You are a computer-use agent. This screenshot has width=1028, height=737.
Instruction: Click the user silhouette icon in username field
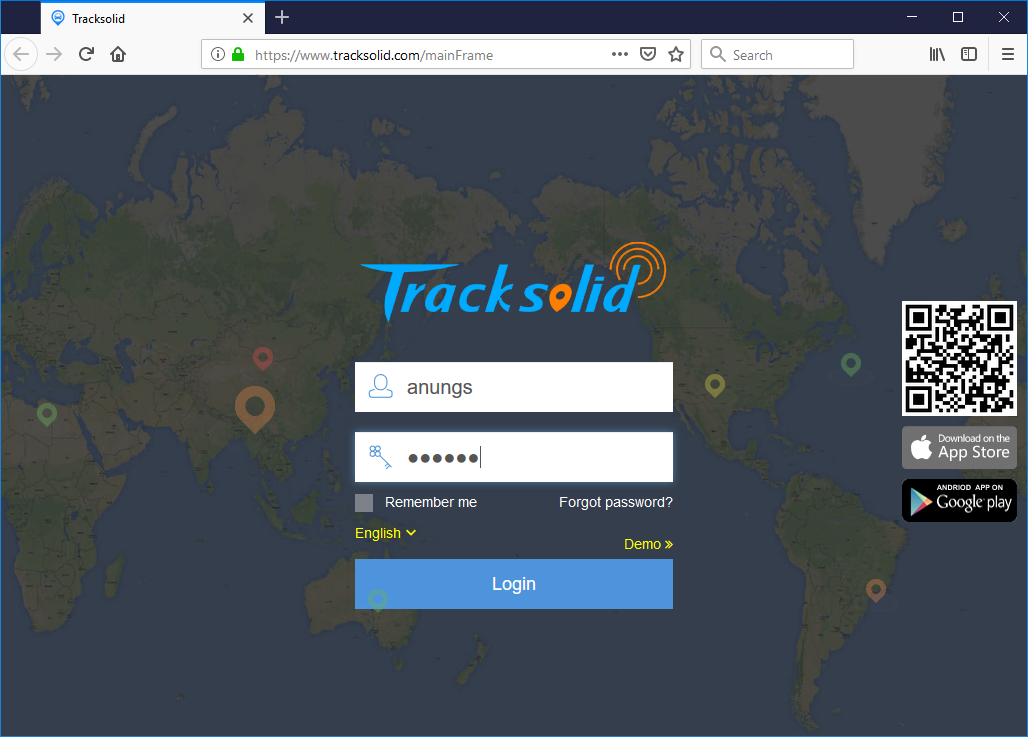click(381, 386)
